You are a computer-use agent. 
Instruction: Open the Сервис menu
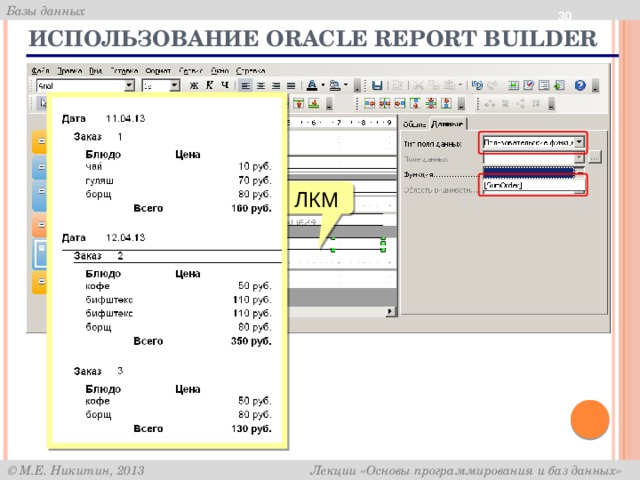tap(191, 71)
